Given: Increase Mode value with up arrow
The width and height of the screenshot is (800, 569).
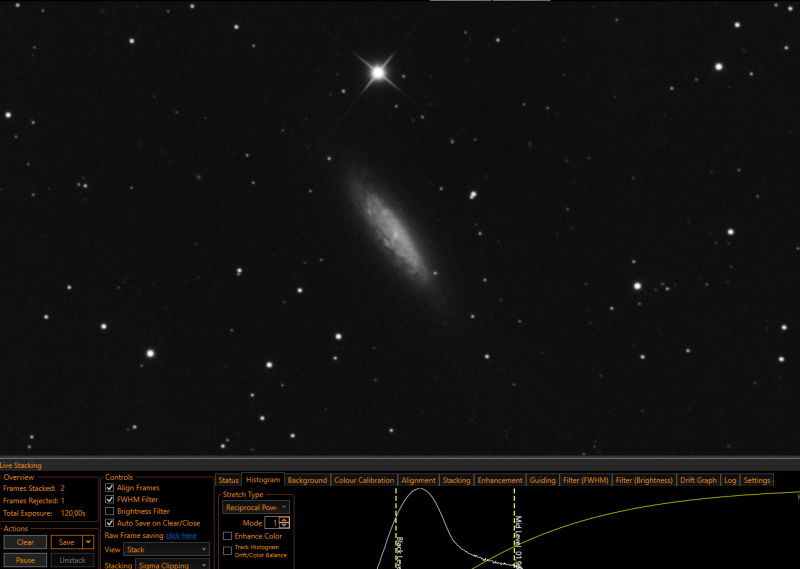Looking at the screenshot, I should coord(284,520).
